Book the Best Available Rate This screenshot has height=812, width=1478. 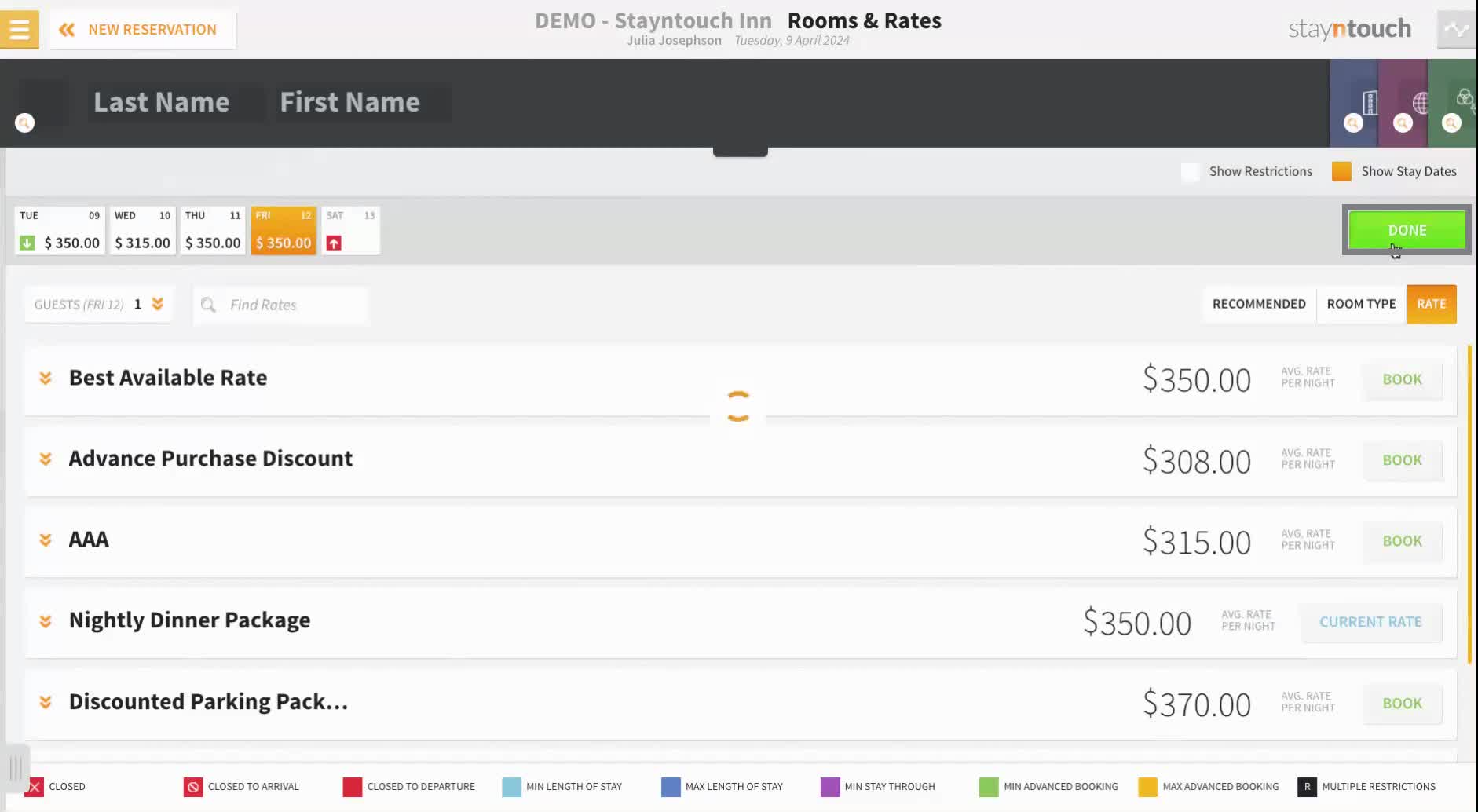coord(1402,379)
